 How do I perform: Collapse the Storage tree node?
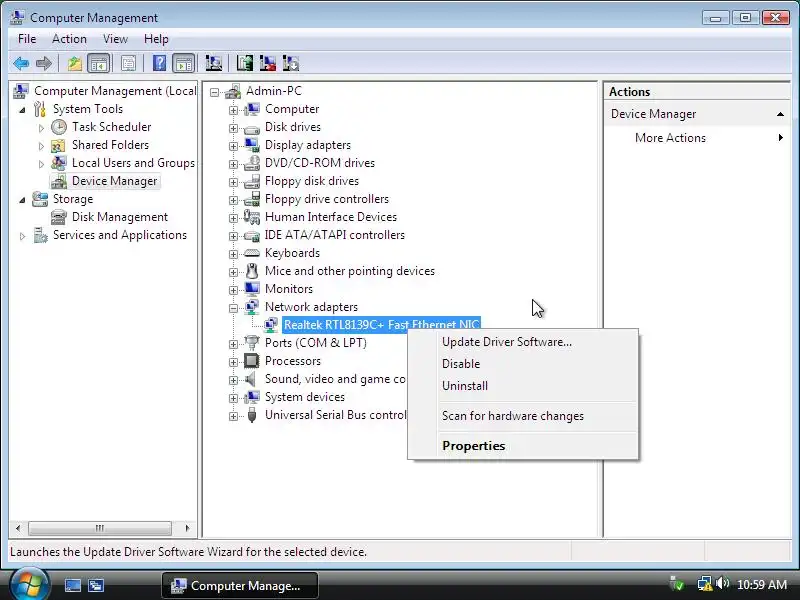22,200
